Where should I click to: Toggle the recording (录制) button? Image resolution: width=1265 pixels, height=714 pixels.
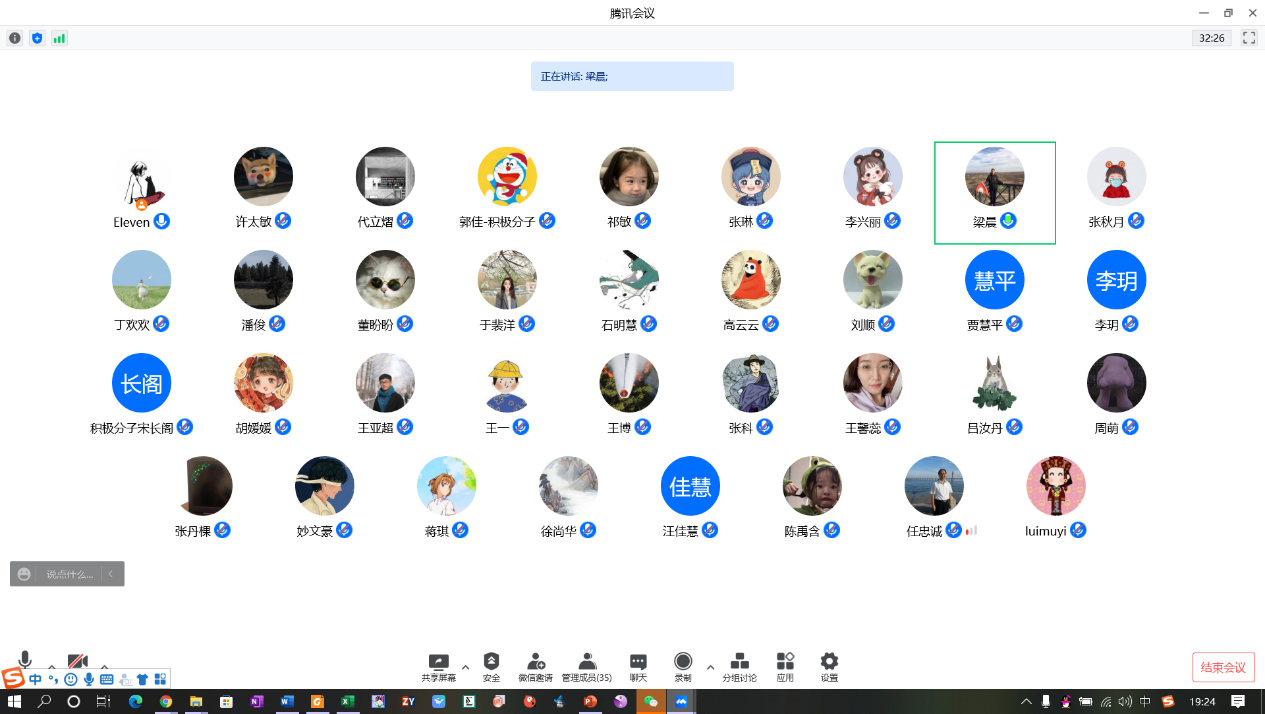[683, 666]
